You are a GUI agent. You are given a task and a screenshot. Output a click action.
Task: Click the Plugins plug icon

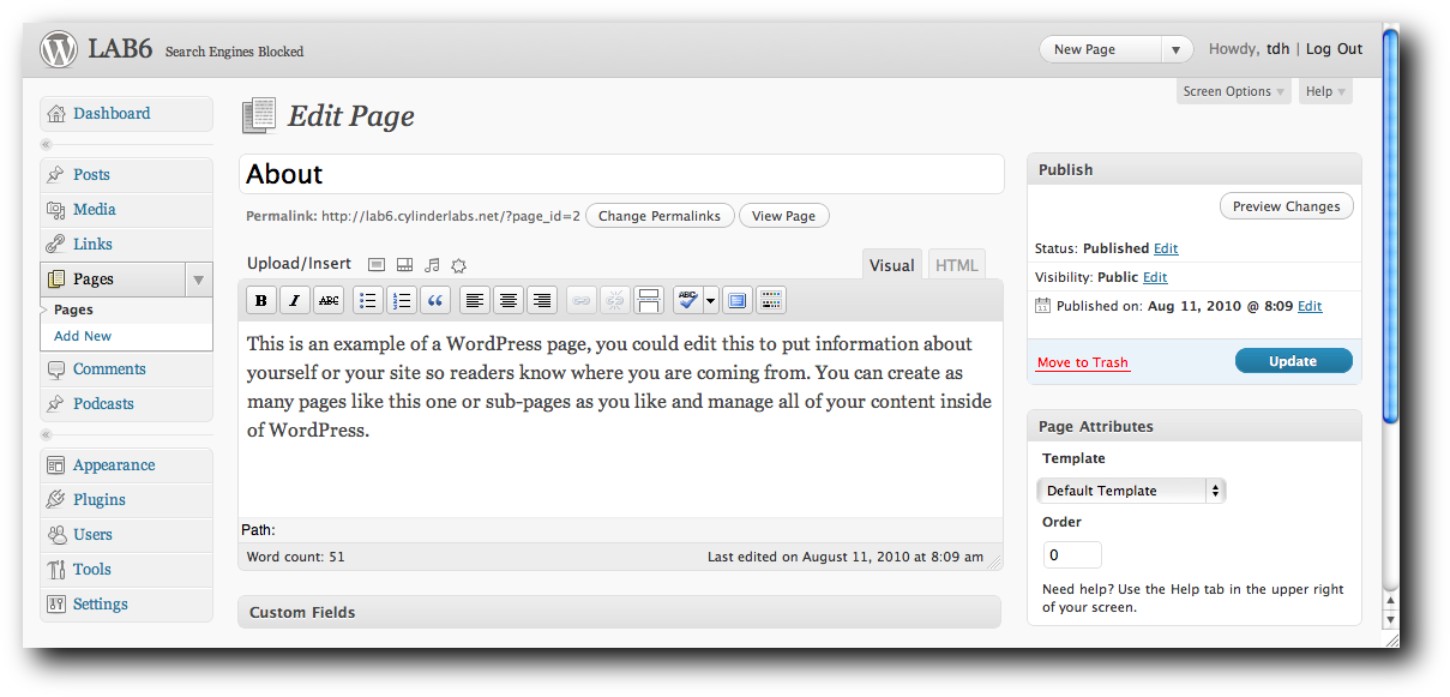click(x=56, y=500)
